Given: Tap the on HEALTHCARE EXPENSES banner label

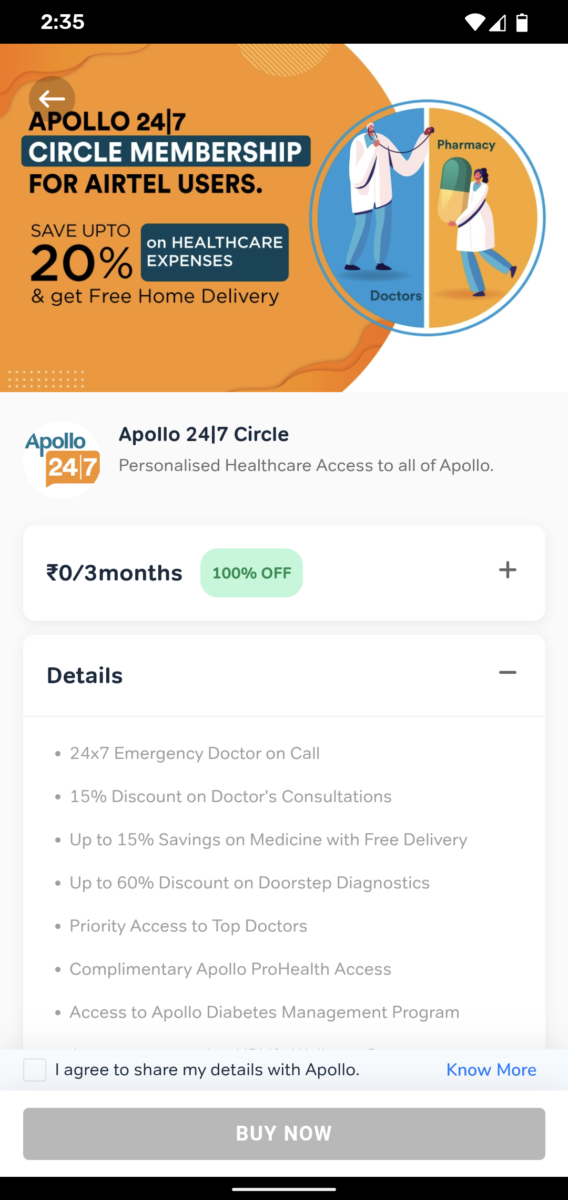Looking at the screenshot, I should pyautogui.click(x=215, y=252).
